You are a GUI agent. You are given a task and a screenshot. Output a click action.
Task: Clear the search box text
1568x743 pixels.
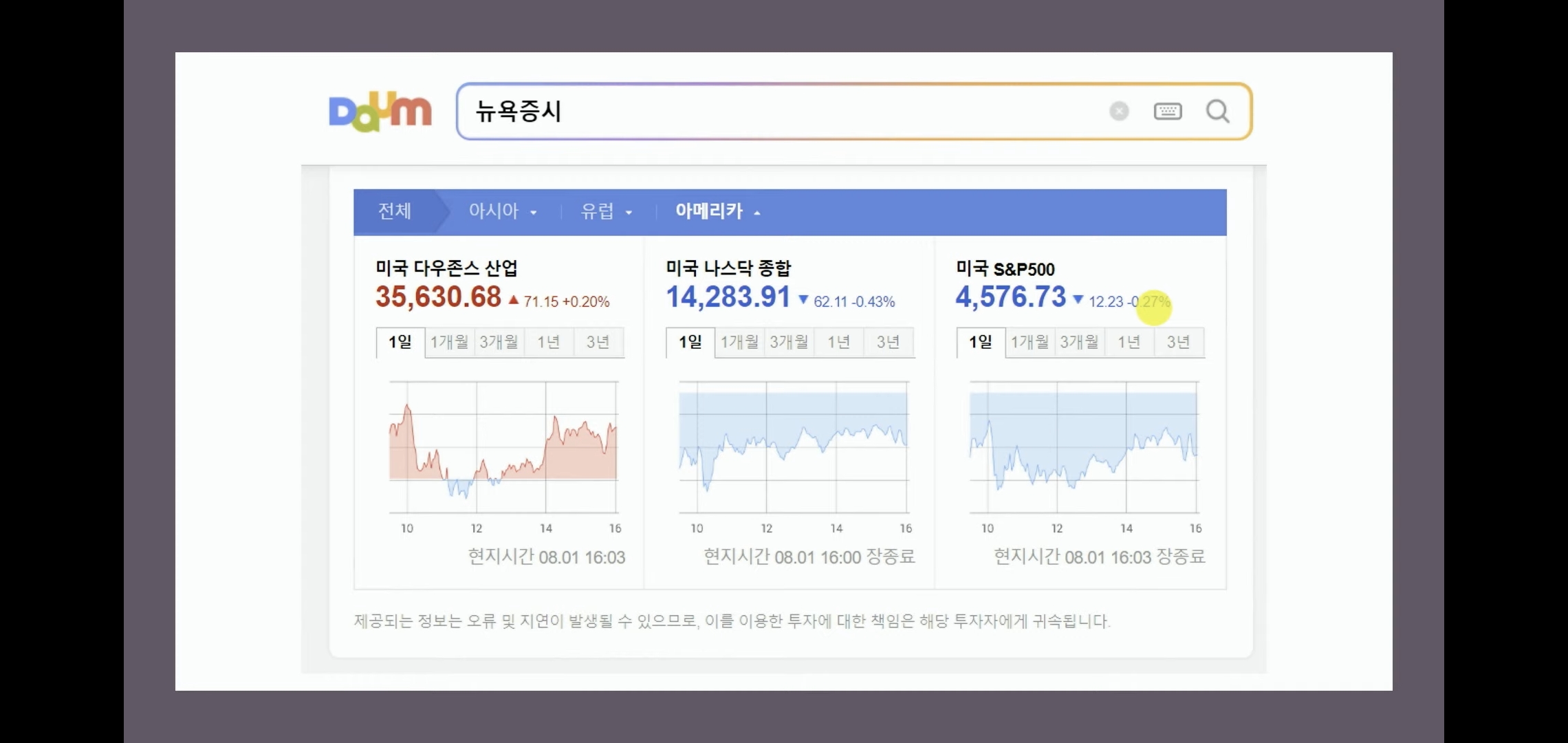click(1119, 111)
